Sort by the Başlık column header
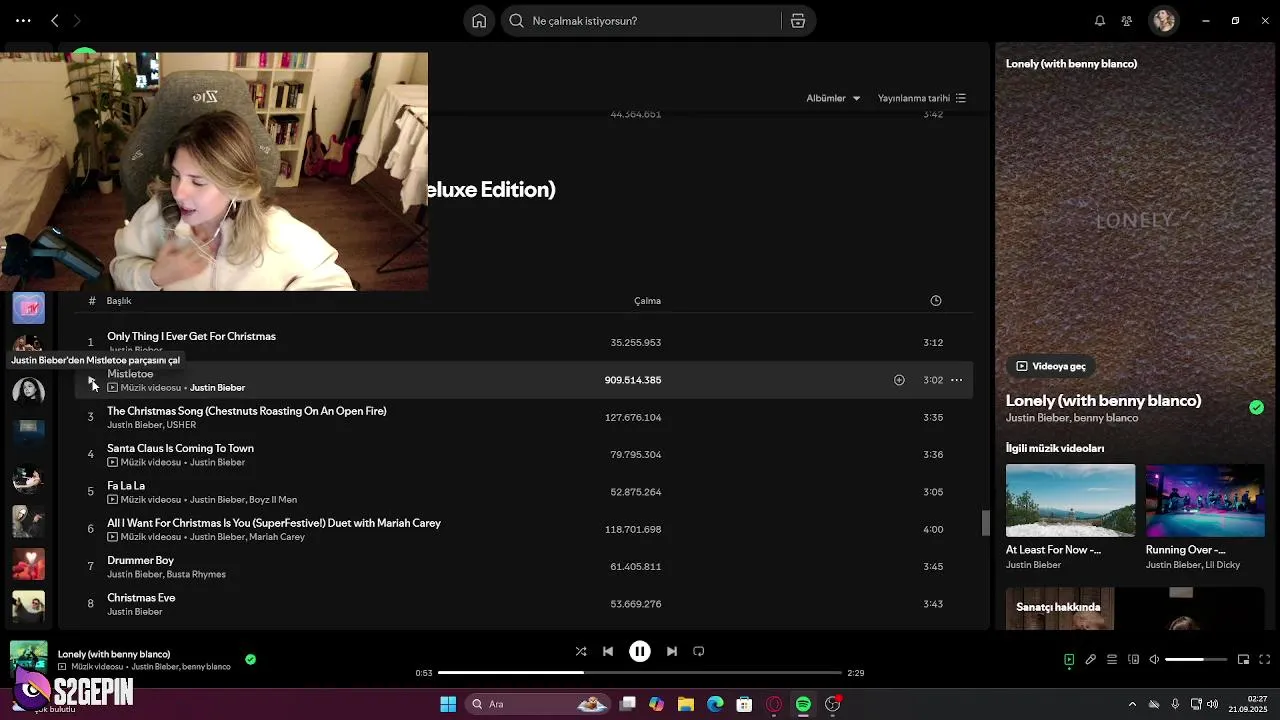 pos(119,301)
